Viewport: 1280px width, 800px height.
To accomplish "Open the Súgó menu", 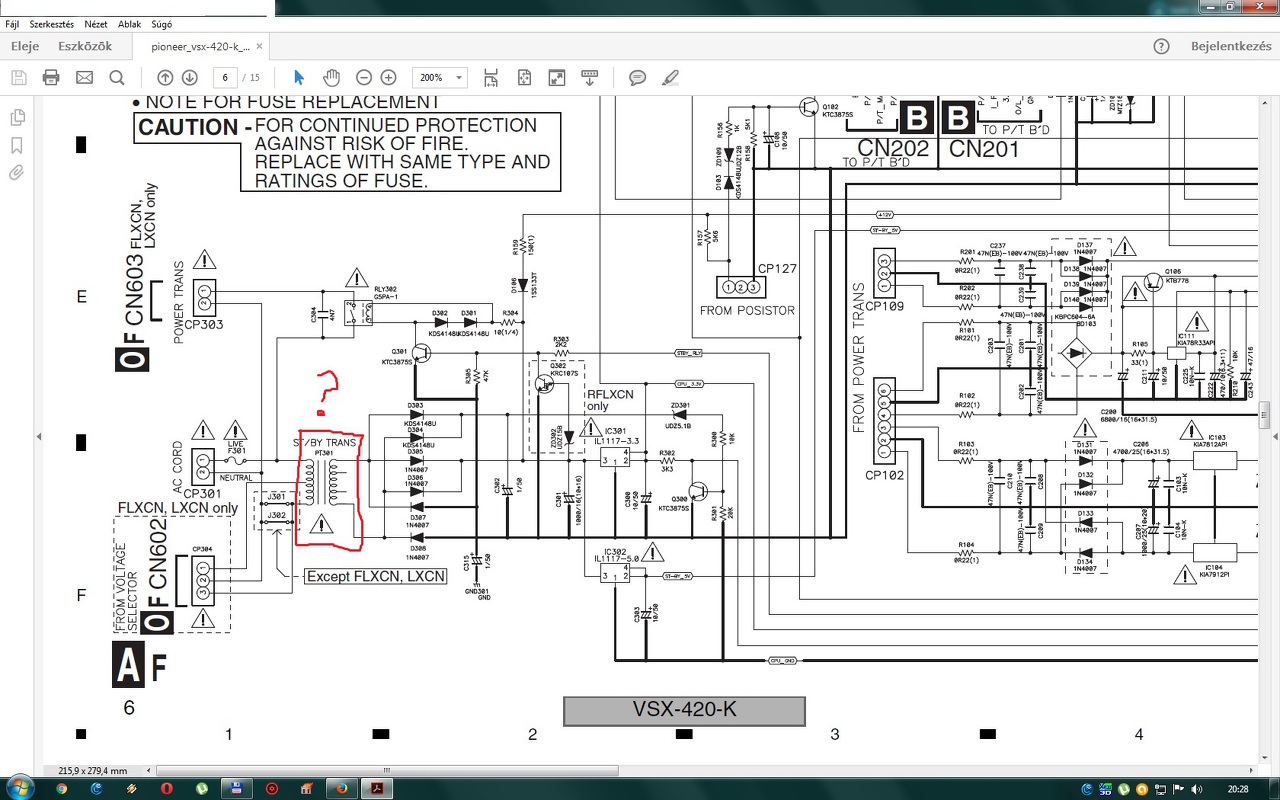I will (x=161, y=23).
